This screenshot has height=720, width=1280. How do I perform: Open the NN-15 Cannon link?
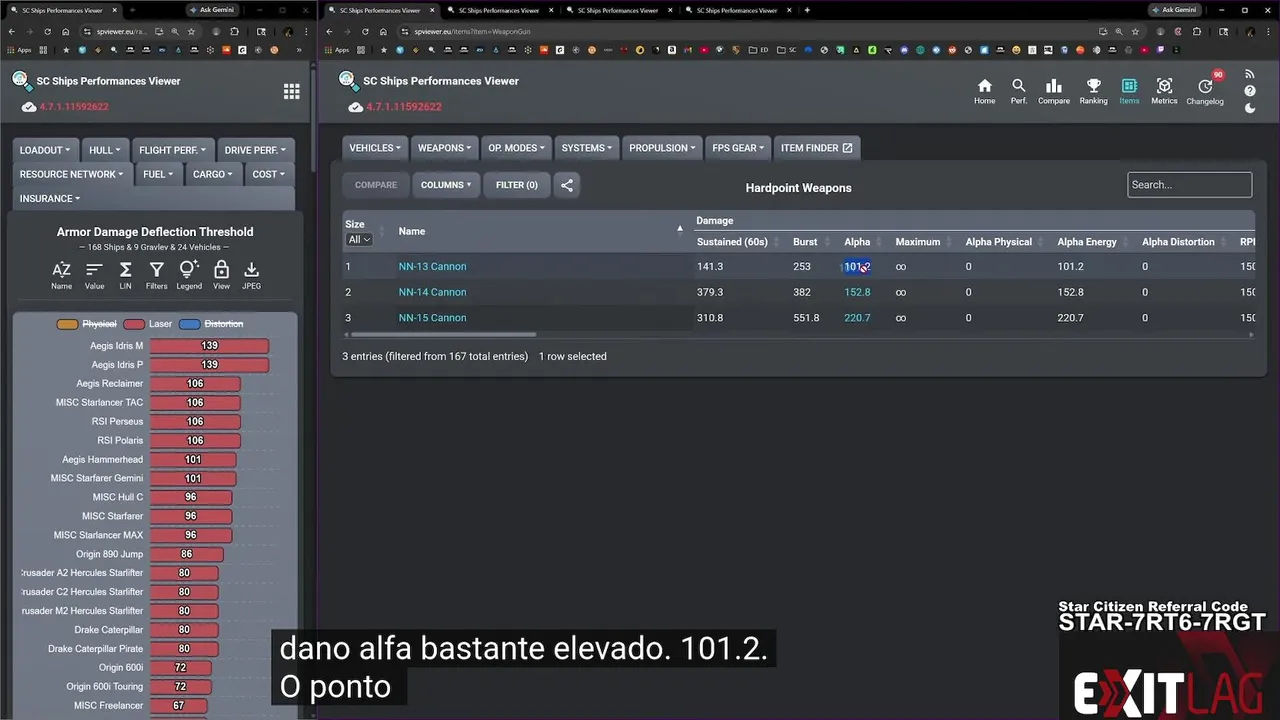[x=432, y=318]
